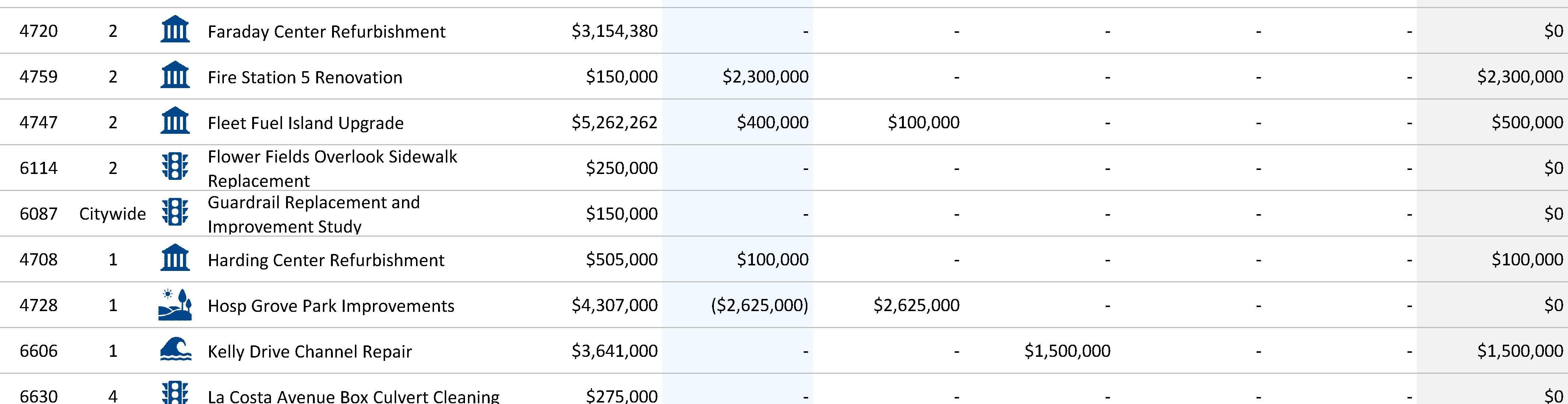This screenshot has height=404, width=1568.
Task: Click the wave icon for Kelly Drive Channel Repair
Action: [175, 350]
